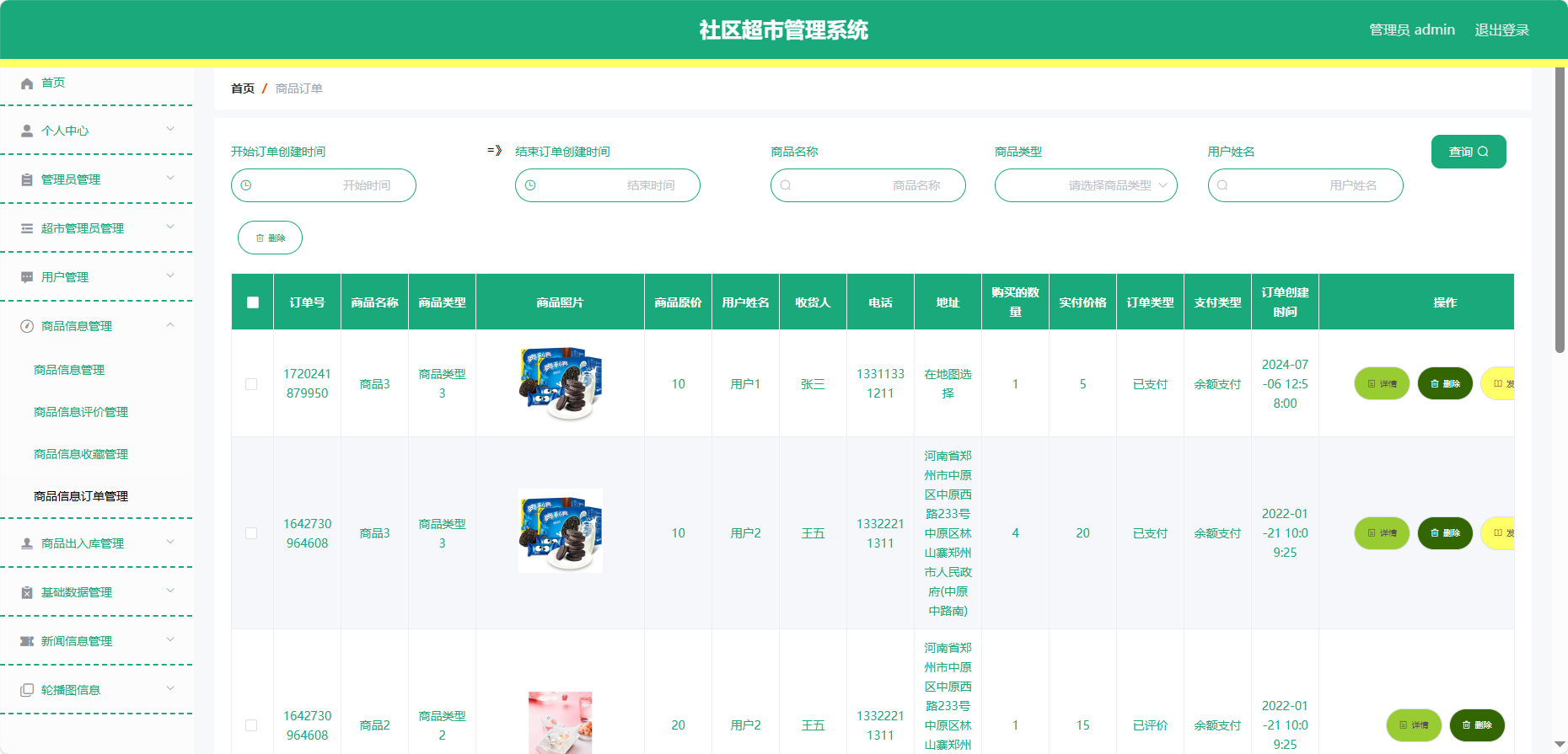Screen dimensions: 1568x754
Task: Click the search icon in the 商品名称 field
Action: 786,185
